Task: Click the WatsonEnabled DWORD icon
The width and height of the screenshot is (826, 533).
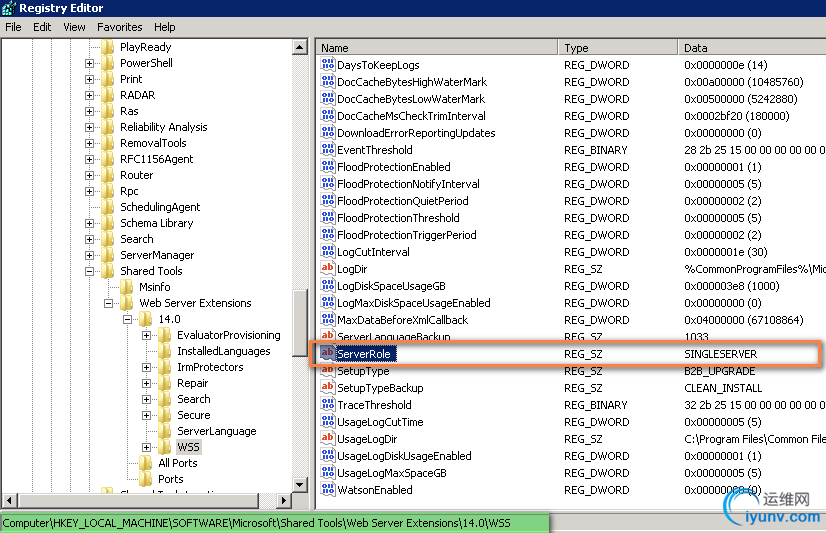Action: 328,489
